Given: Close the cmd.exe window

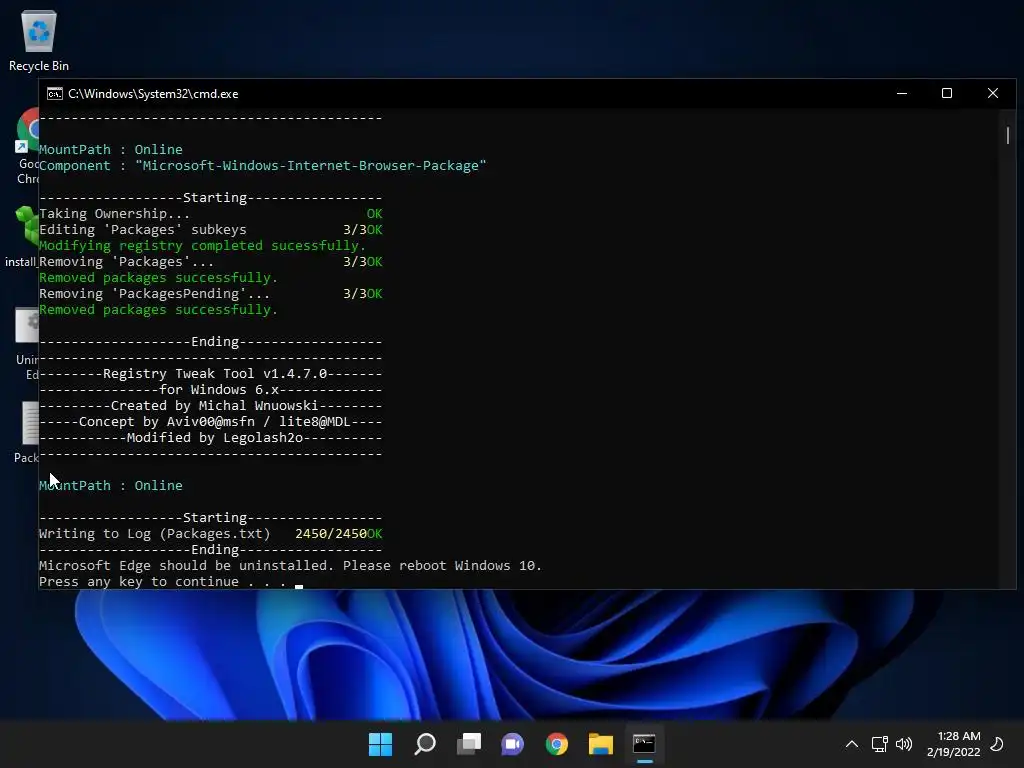Looking at the screenshot, I should tap(993, 93).
